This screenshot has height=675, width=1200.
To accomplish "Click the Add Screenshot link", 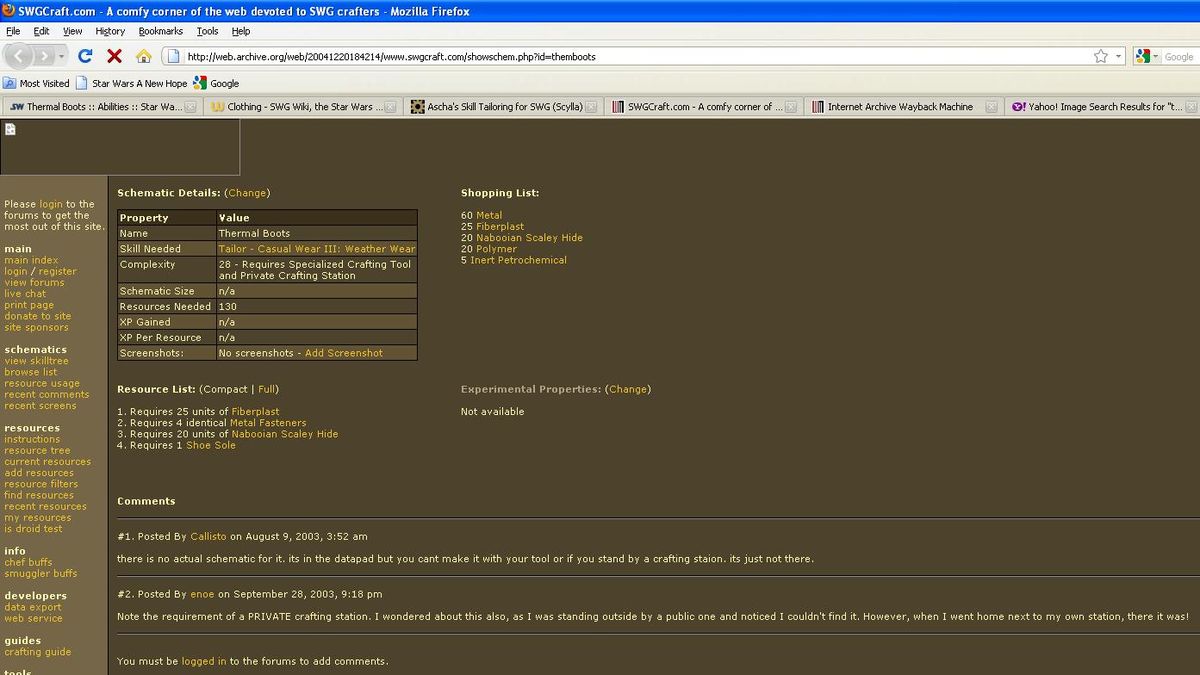I will [x=344, y=353].
